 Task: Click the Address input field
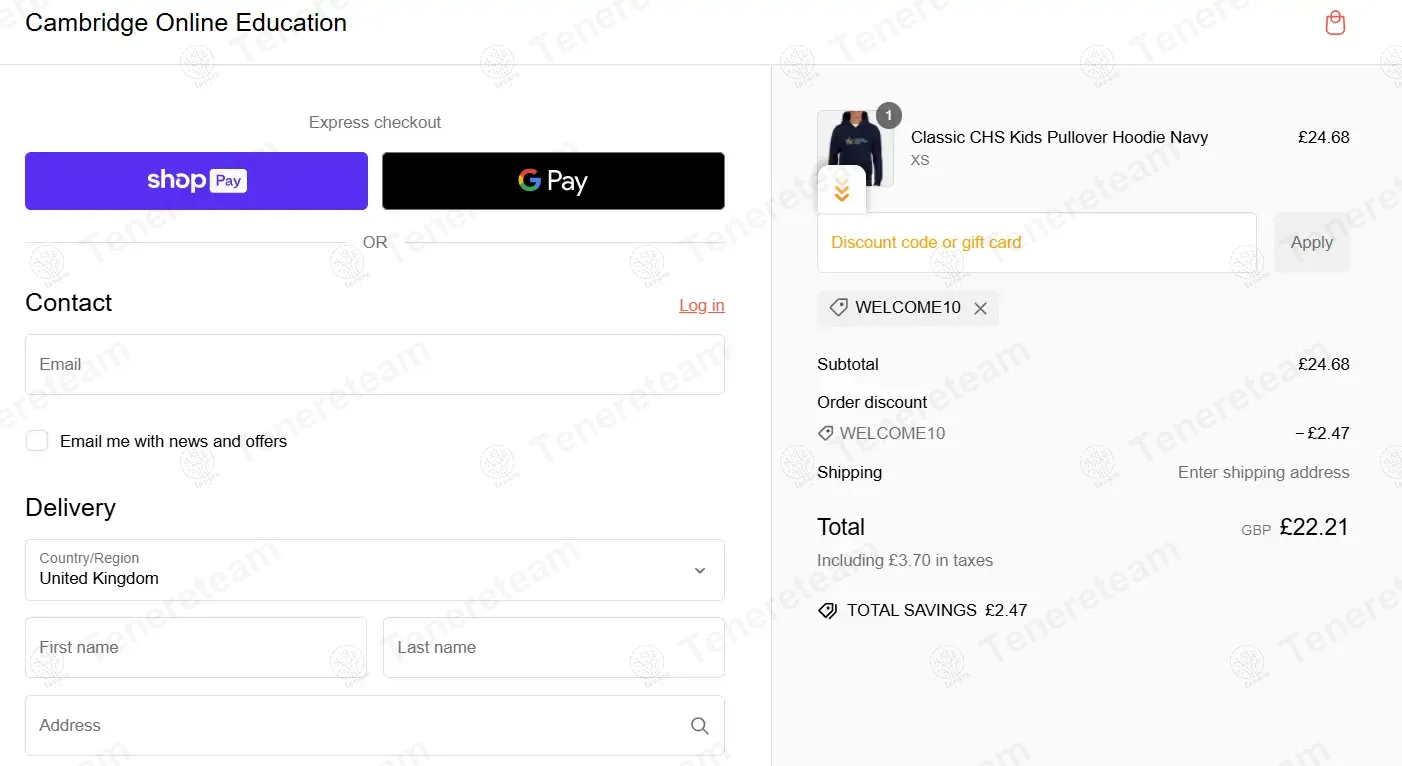pyautogui.click(x=355, y=726)
